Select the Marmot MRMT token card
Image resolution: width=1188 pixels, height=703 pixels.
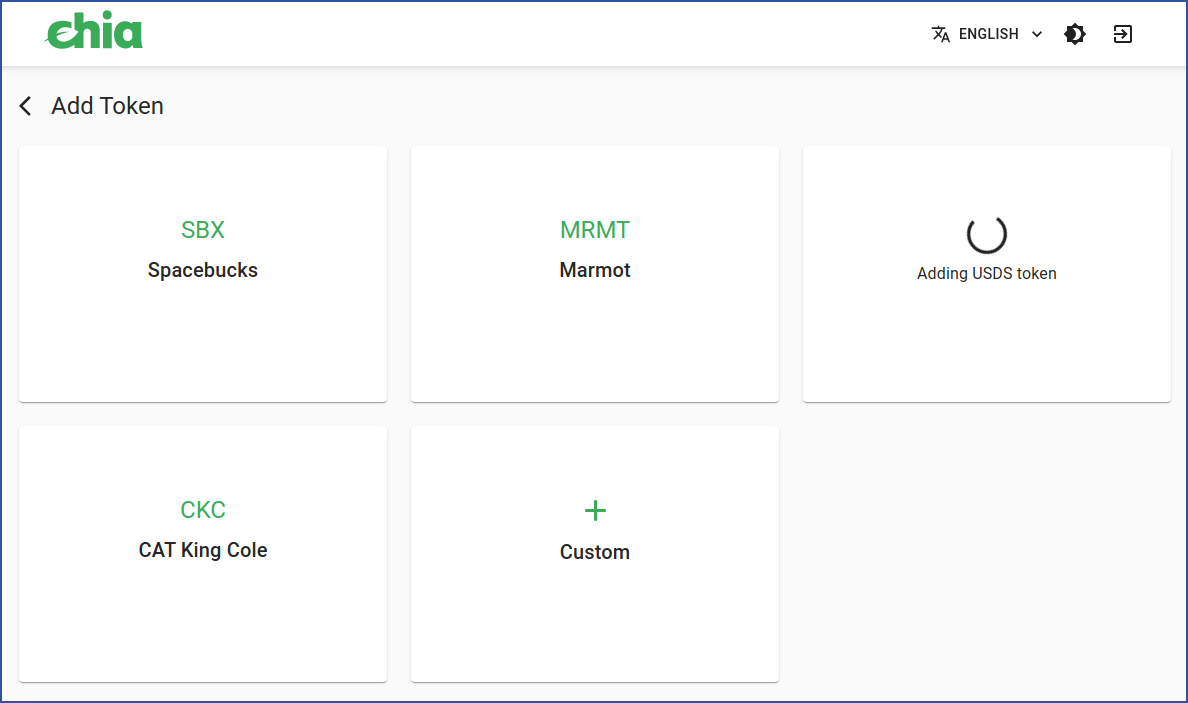(595, 274)
